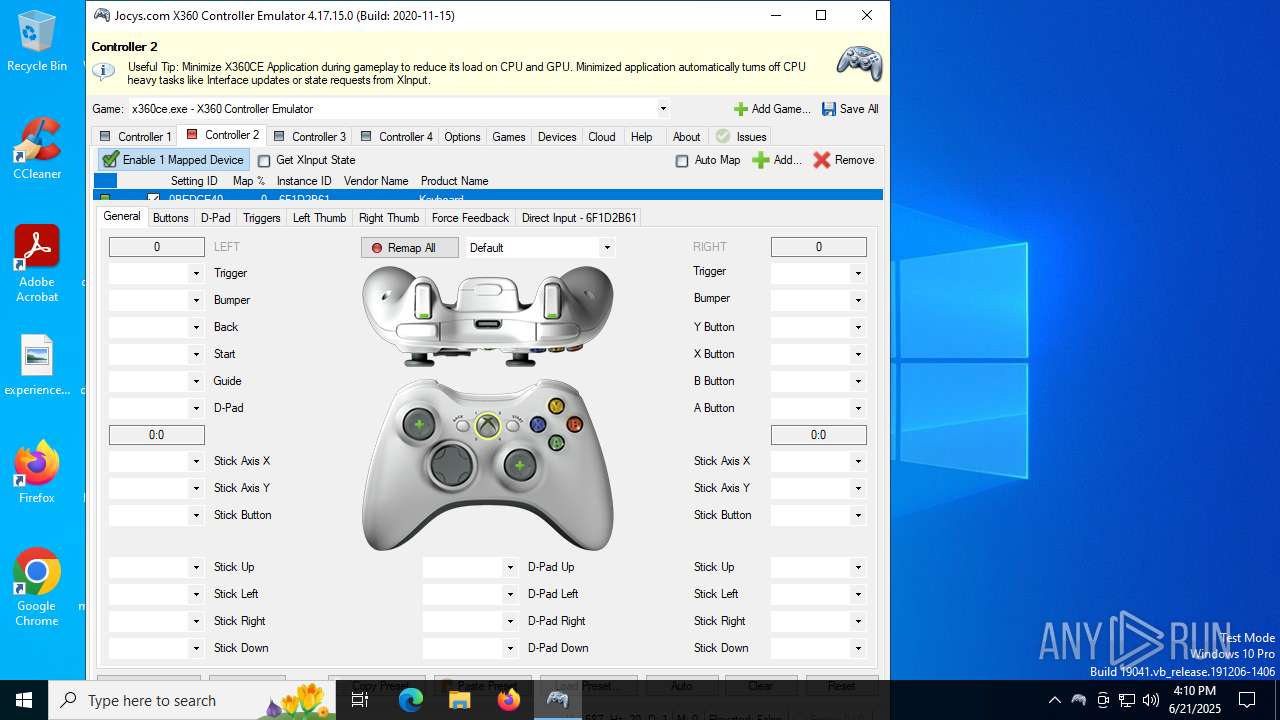Click the volume tray icon

[x=1151, y=700]
